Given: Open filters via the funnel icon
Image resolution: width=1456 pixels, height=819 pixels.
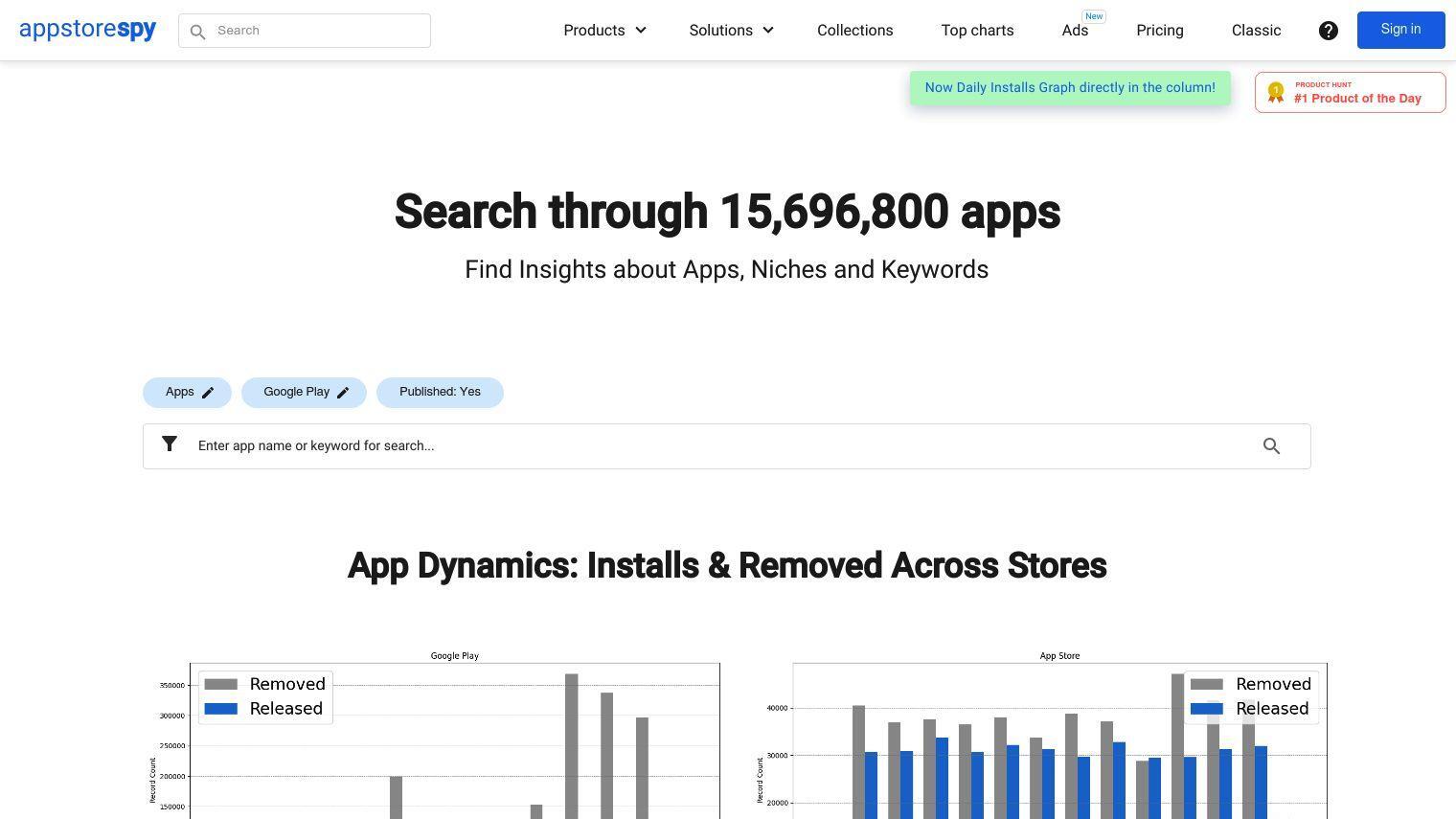Looking at the screenshot, I should 170,444.
